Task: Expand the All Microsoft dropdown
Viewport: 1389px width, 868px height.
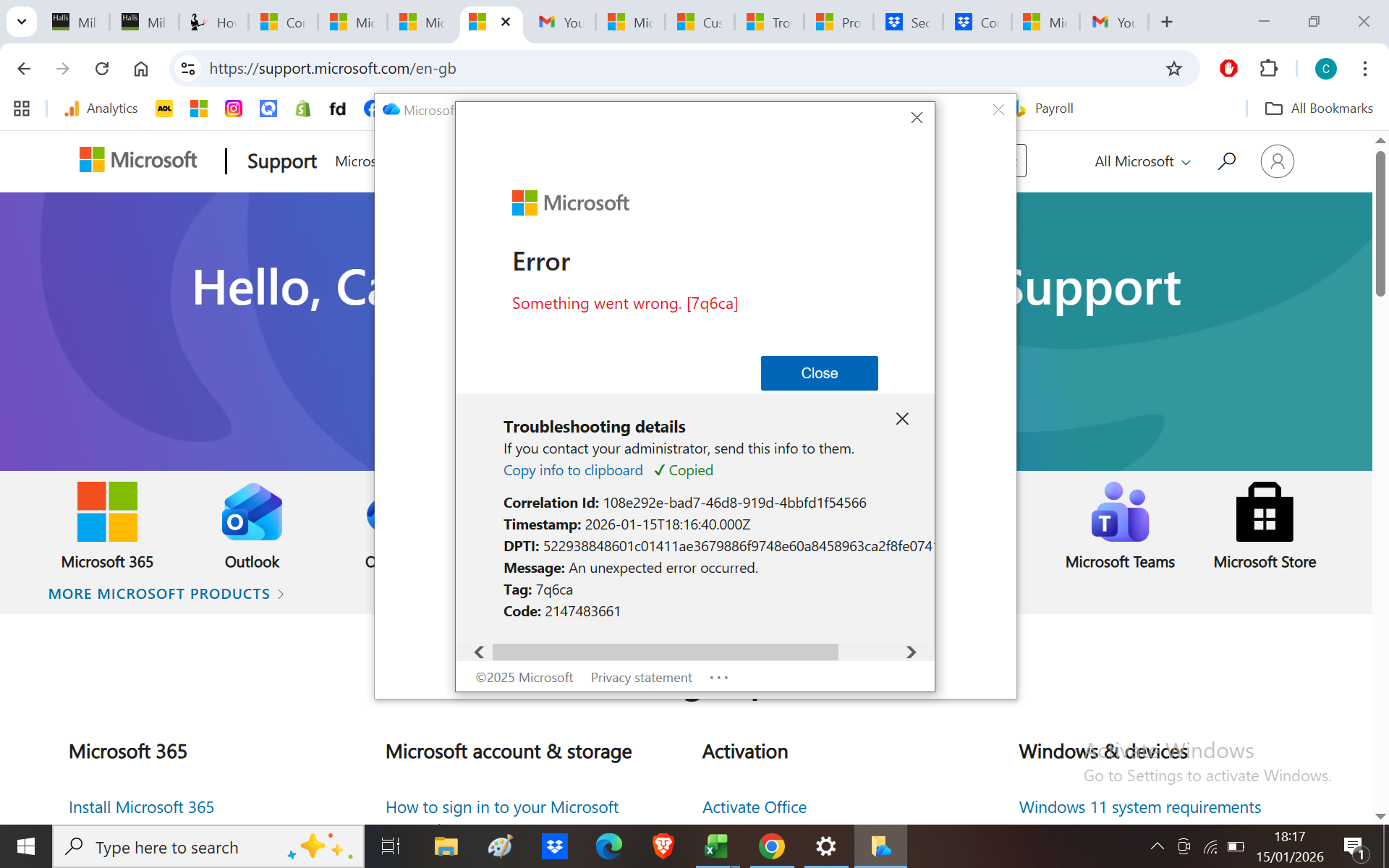Action: 1142,161
